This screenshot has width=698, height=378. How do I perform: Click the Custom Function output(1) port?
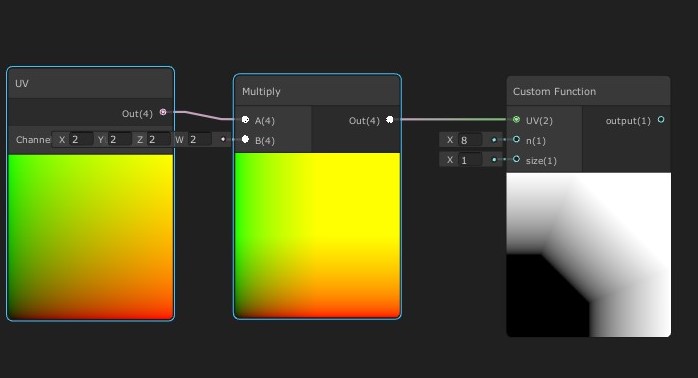tap(661, 119)
